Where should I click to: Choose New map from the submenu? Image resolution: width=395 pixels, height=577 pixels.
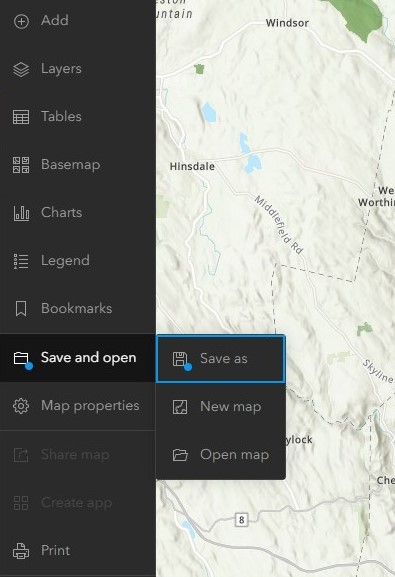tap(221, 407)
